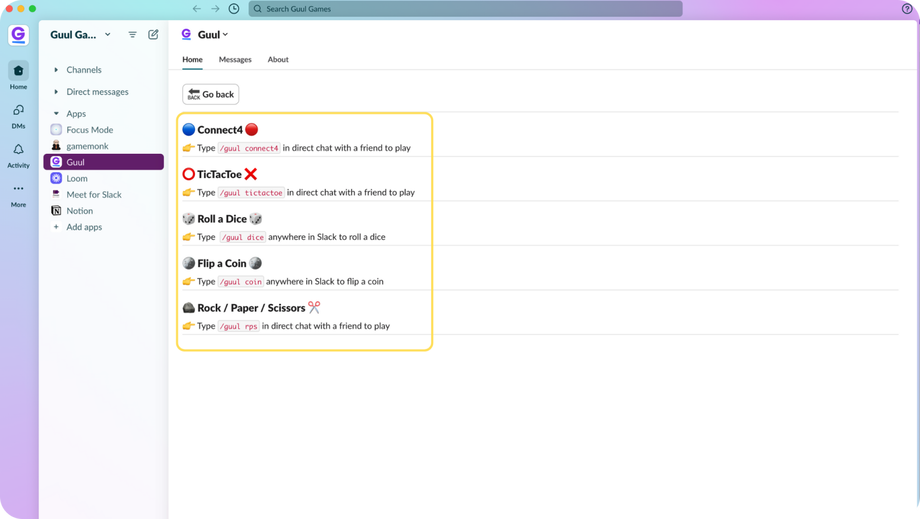Open the Guul Games workspace dropdown
The width and height of the screenshot is (920, 519).
pos(80,34)
